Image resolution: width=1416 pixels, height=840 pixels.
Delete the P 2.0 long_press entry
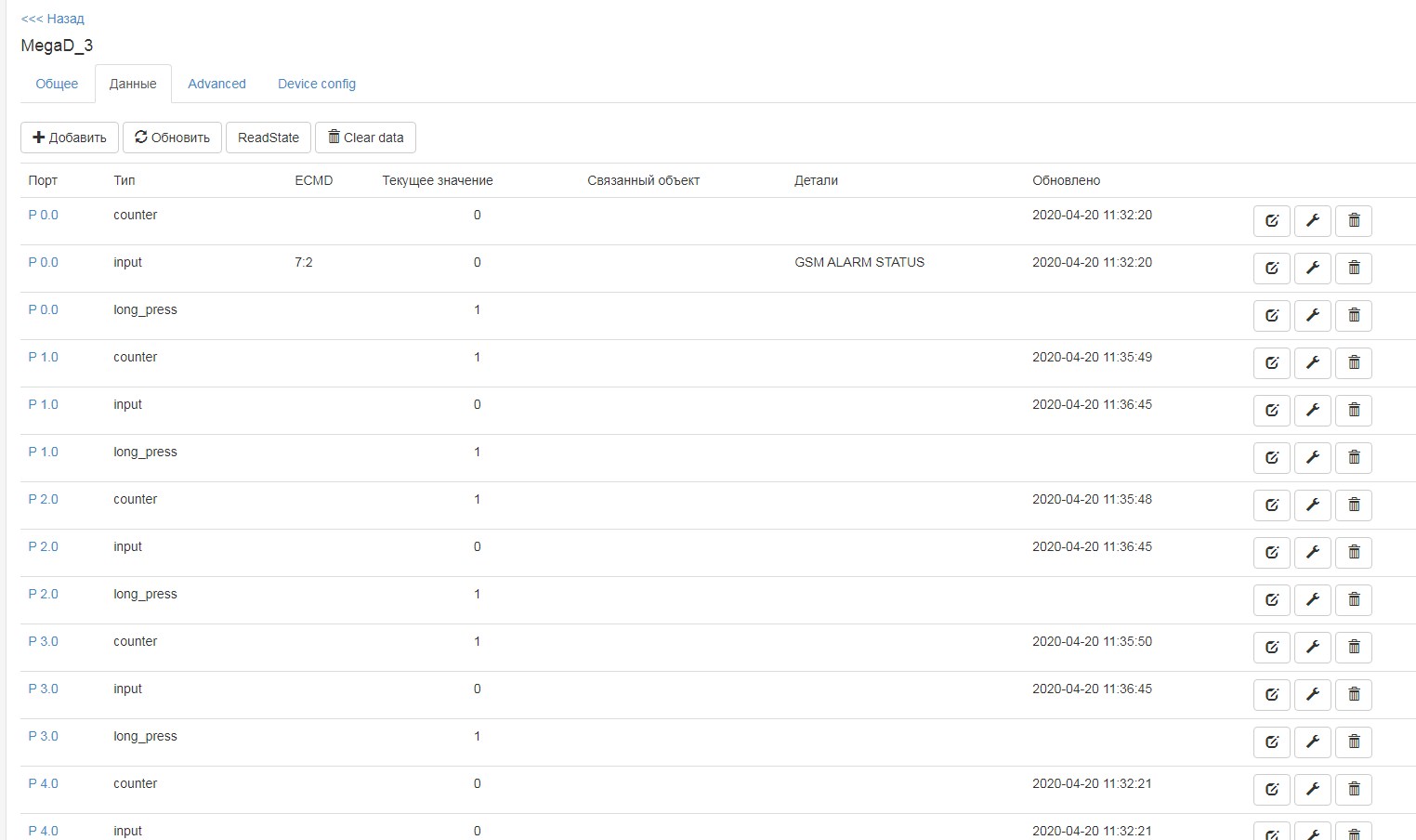(1354, 599)
